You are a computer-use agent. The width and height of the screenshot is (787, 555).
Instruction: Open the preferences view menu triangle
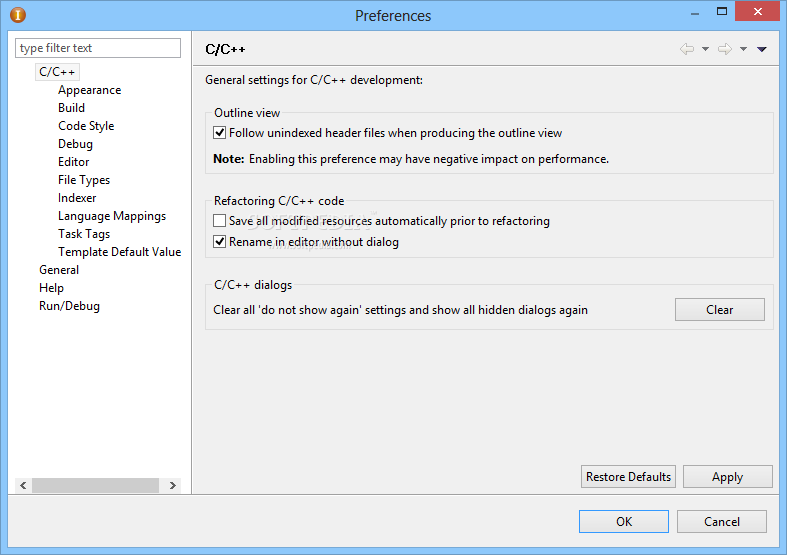click(761, 49)
